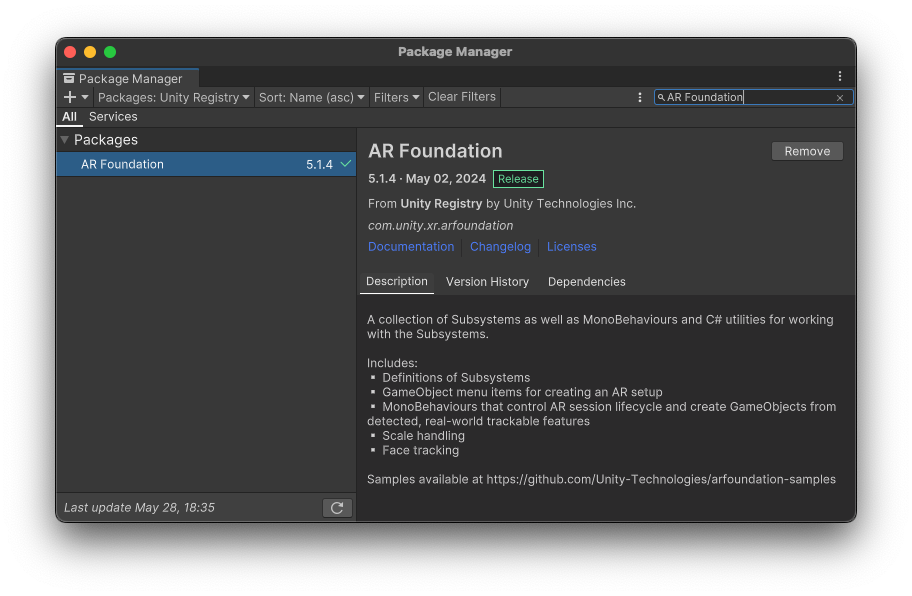Click the Remove button

click(x=807, y=151)
